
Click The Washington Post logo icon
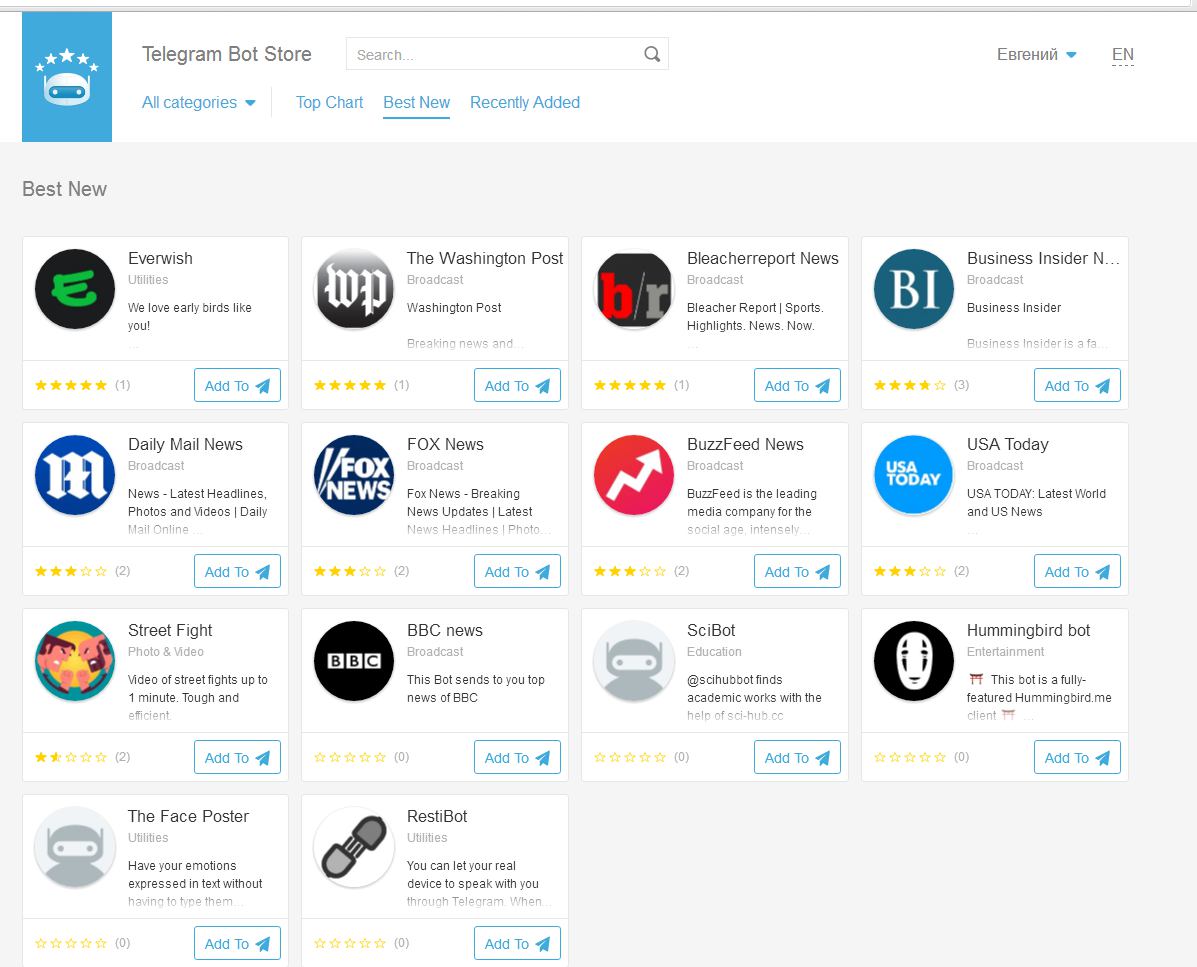point(354,289)
